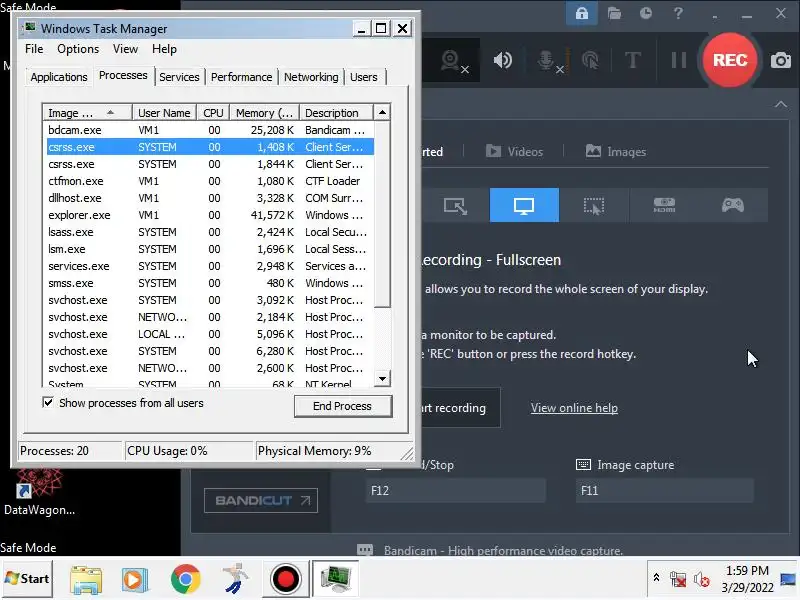Open the Windows Start button
Screen dimensions: 800x600
point(27,579)
